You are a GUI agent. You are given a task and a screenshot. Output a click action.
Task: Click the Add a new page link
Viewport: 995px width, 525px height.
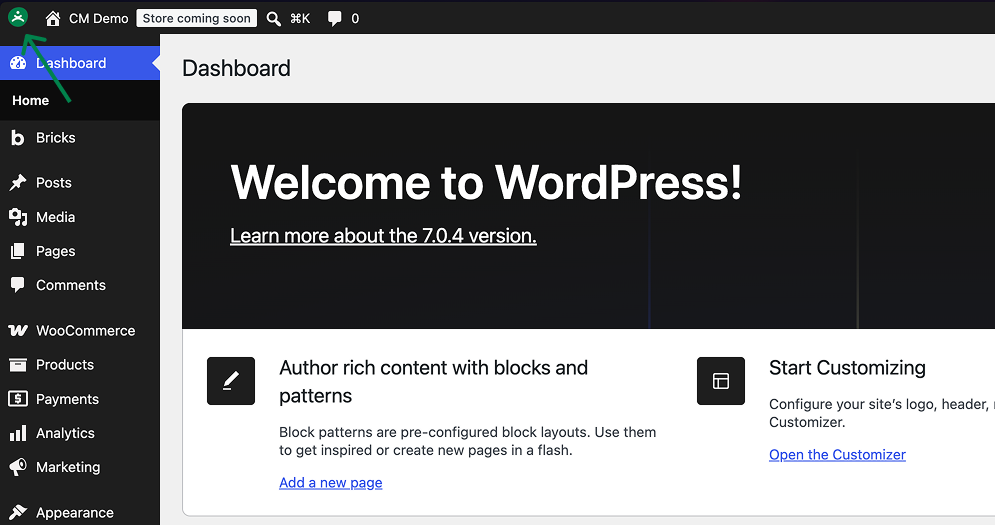tap(331, 482)
